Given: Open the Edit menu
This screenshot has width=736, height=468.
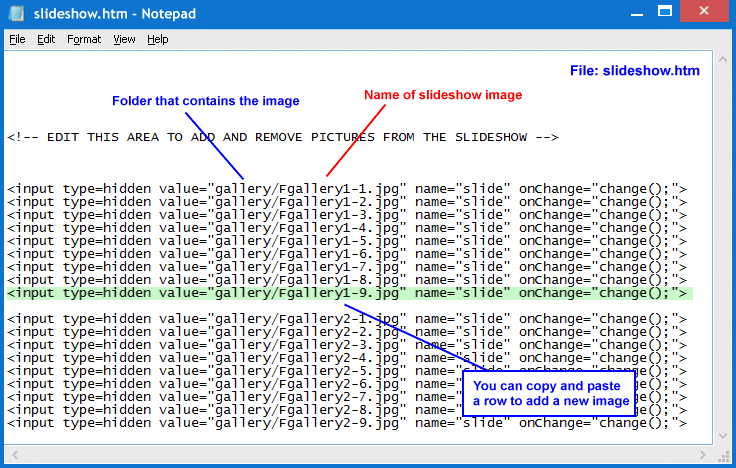Looking at the screenshot, I should [46, 39].
